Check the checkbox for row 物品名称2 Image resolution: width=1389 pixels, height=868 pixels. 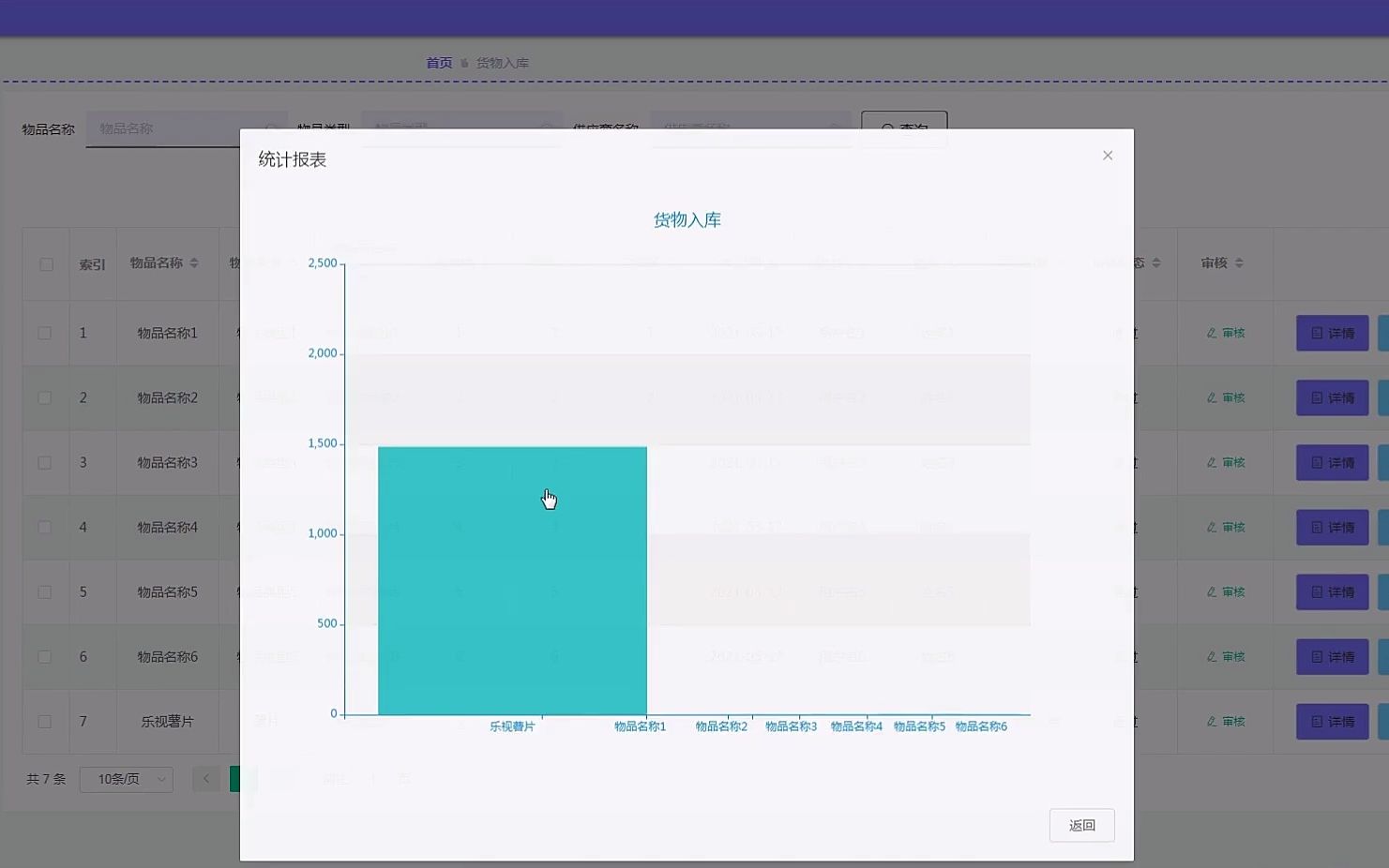[x=44, y=397]
